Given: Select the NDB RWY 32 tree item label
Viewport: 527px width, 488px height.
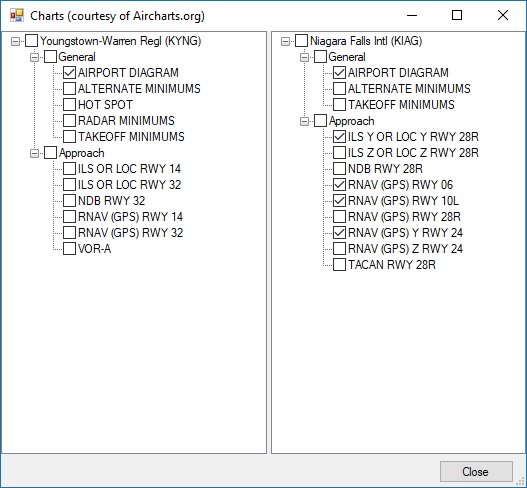Looking at the screenshot, I should (x=112, y=201).
